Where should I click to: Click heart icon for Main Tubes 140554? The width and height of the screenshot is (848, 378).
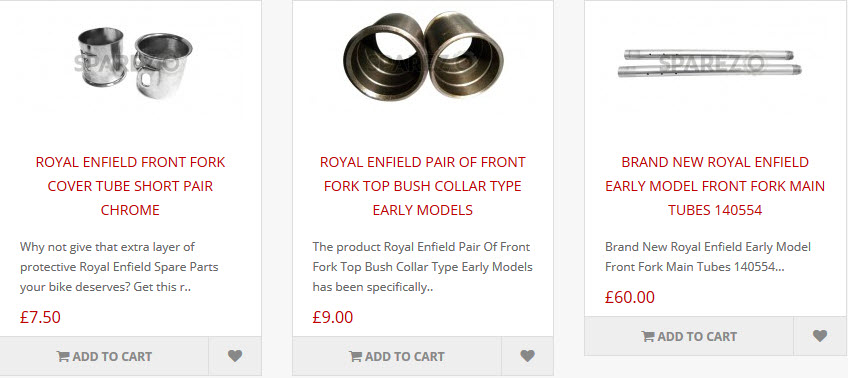click(820, 336)
